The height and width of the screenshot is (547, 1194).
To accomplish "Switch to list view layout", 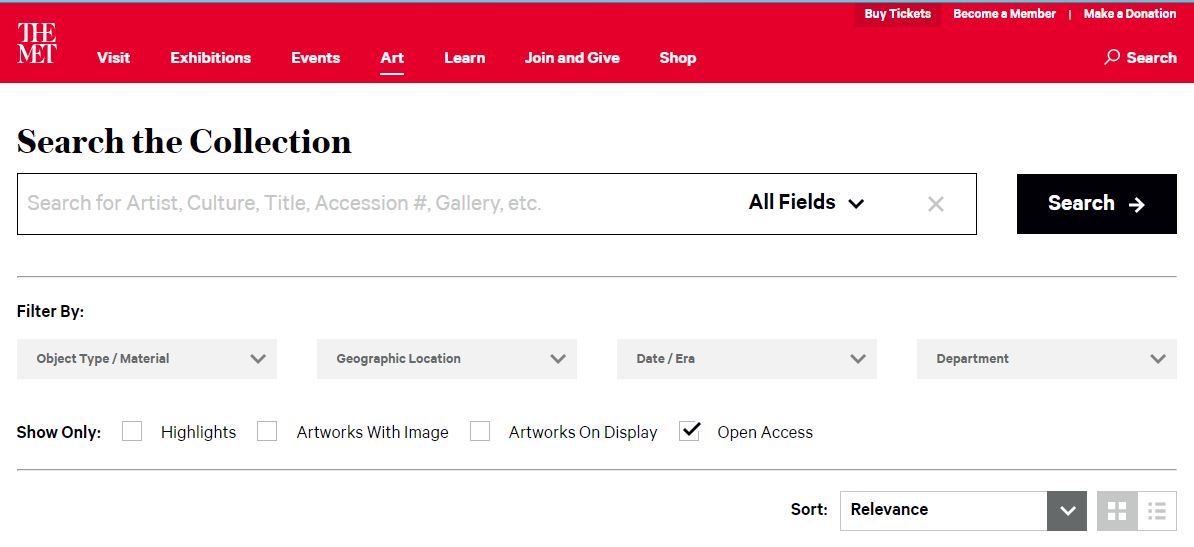I will [x=1157, y=511].
